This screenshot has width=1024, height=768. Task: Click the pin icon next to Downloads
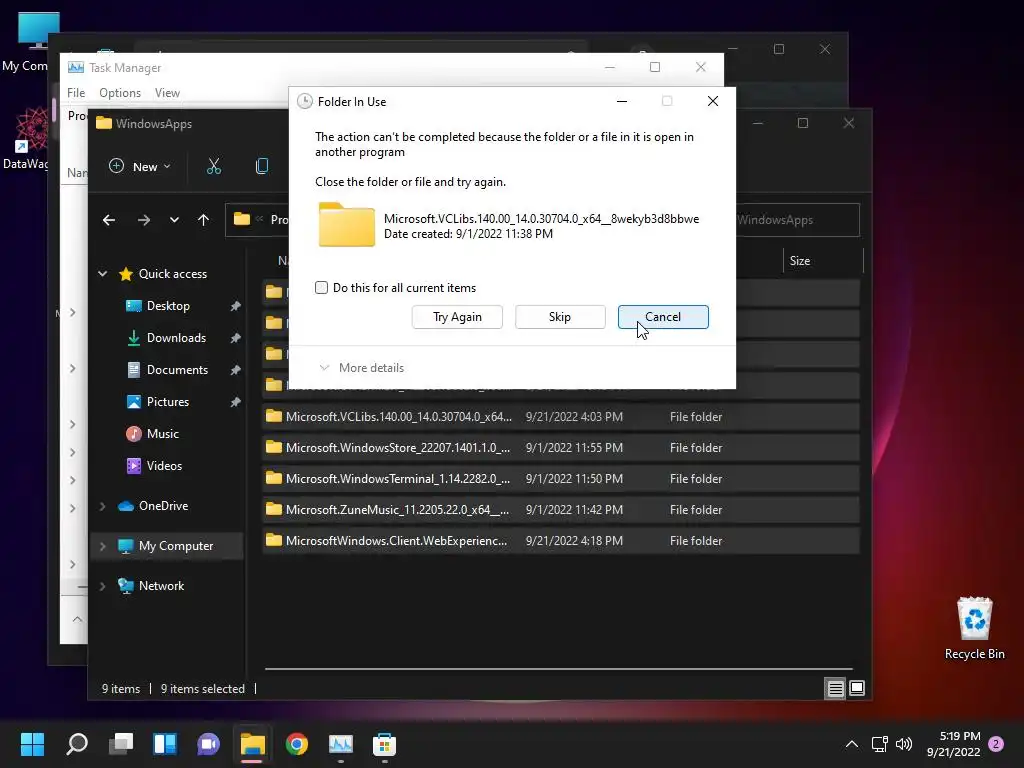pyautogui.click(x=236, y=338)
